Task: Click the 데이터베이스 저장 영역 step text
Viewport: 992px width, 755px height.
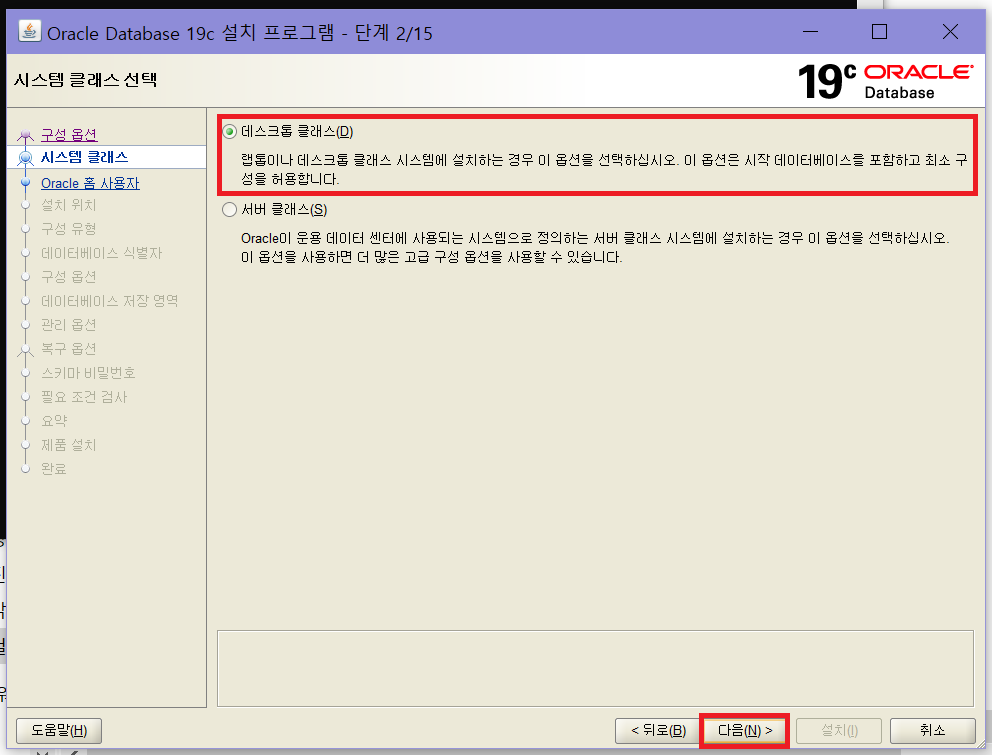Action: pyautogui.click(x=109, y=301)
